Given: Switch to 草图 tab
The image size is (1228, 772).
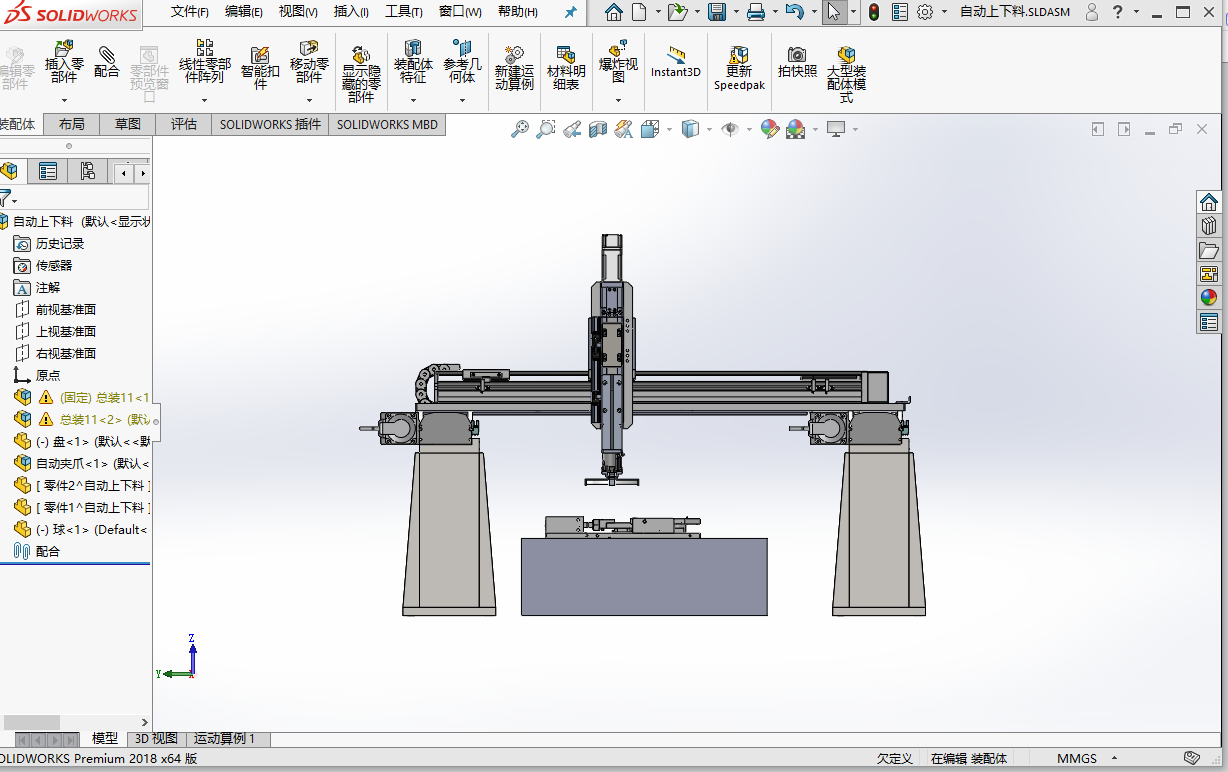Looking at the screenshot, I should pos(128,124).
